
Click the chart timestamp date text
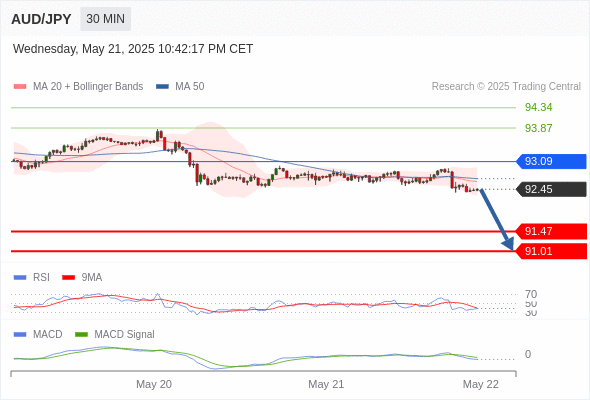(133, 49)
